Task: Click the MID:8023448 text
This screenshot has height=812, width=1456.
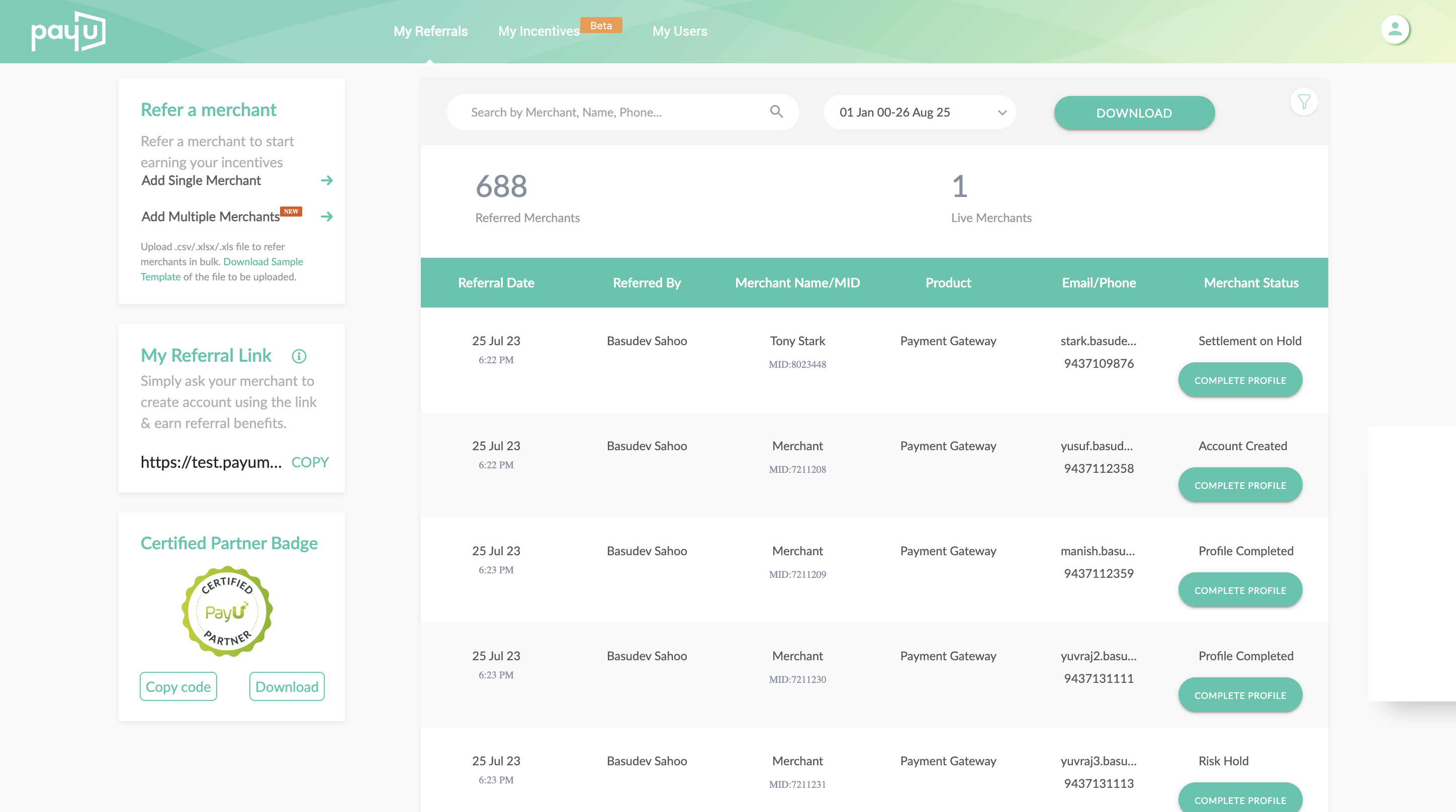Action: (797, 364)
